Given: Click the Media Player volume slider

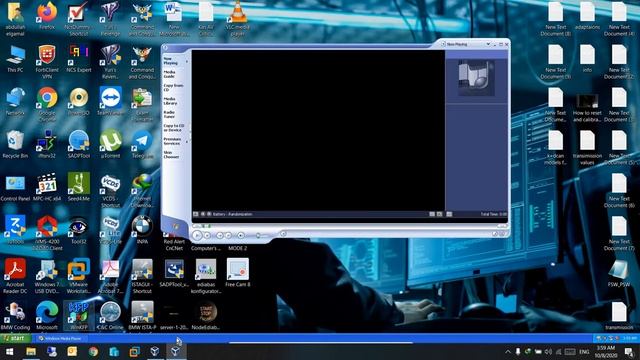Looking at the screenshot, I should click(x=263, y=236).
